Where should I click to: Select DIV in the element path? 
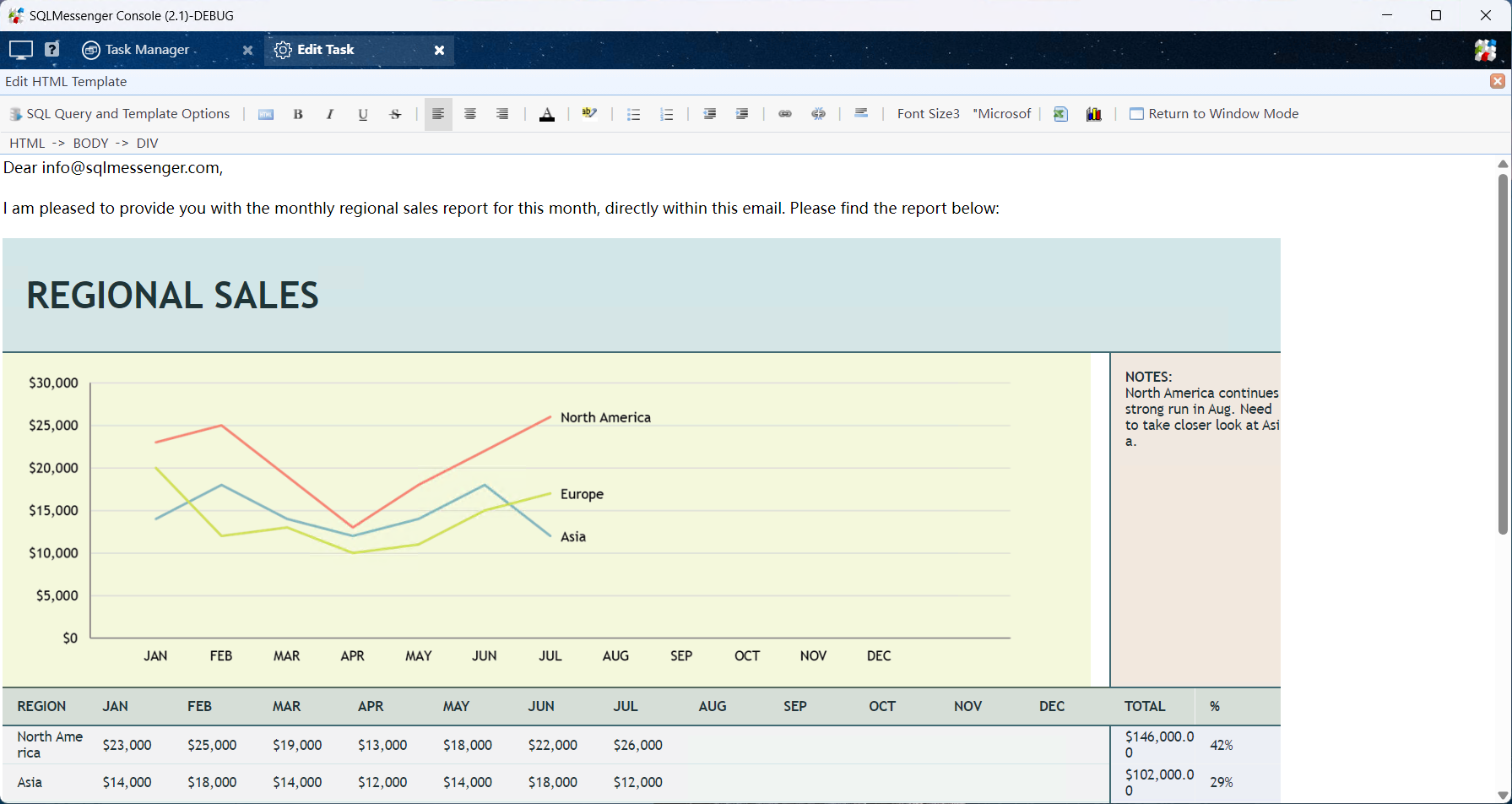(x=147, y=143)
